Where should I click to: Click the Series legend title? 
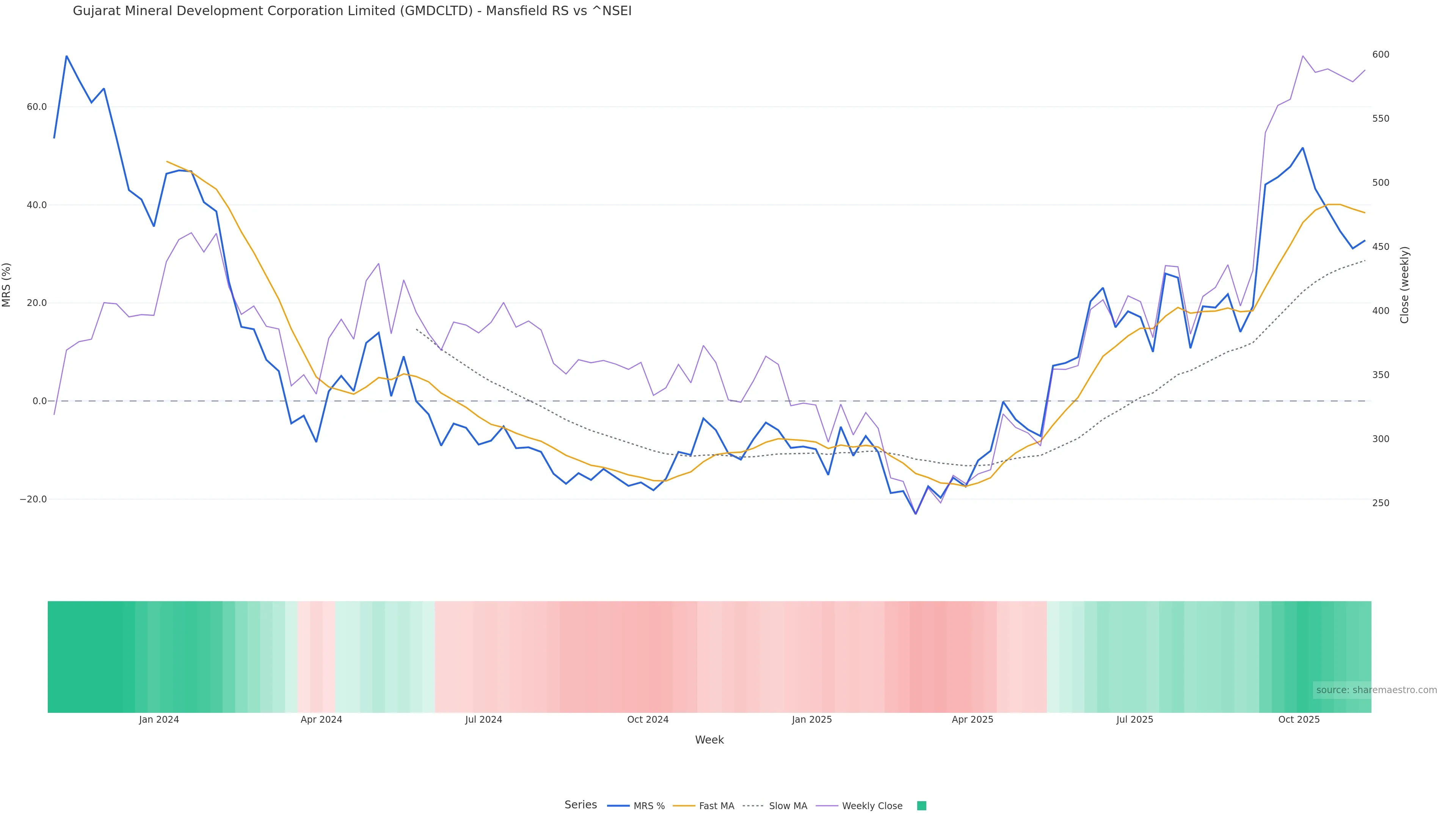click(581, 805)
